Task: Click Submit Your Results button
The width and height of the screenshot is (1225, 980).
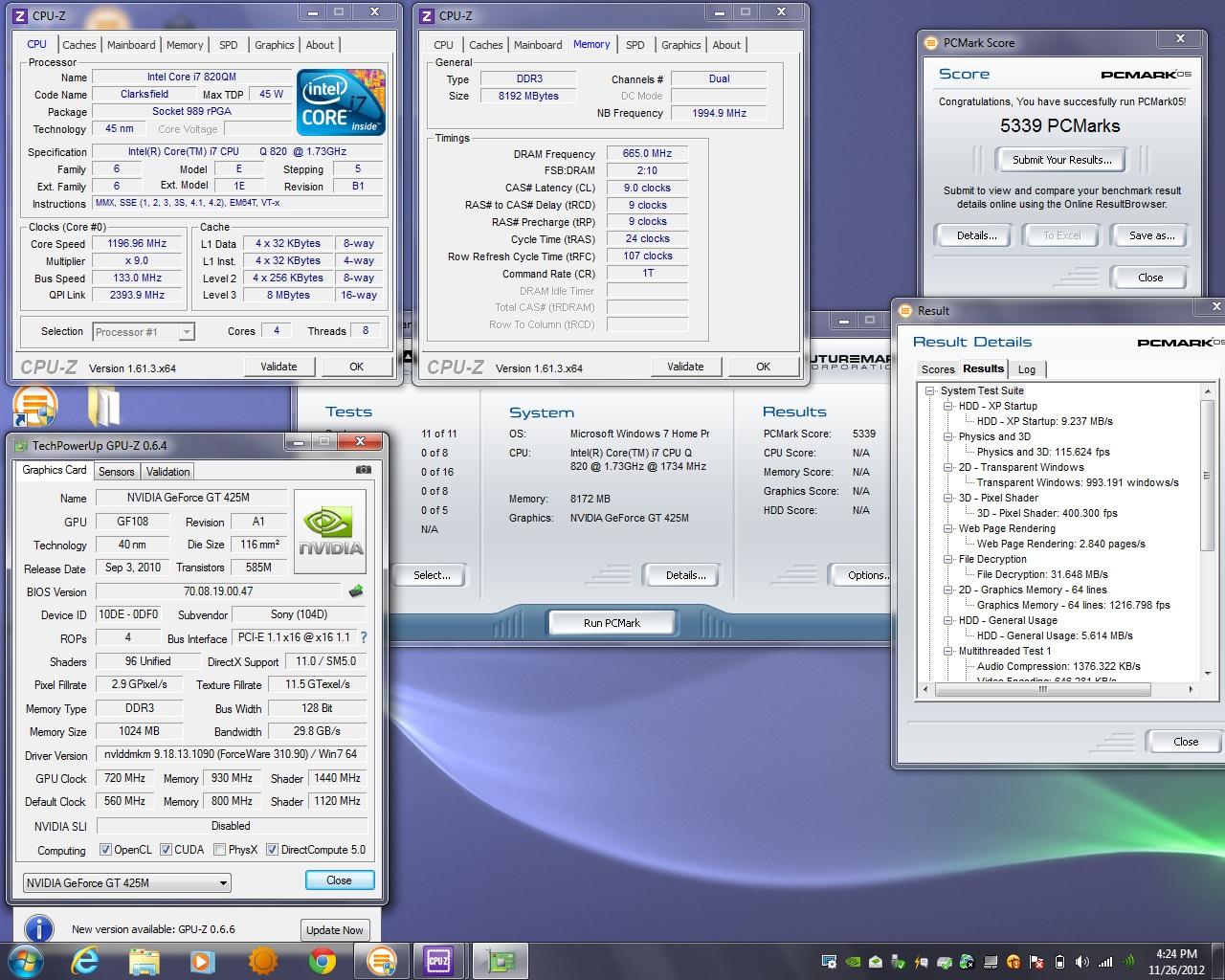Action: (1061, 160)
